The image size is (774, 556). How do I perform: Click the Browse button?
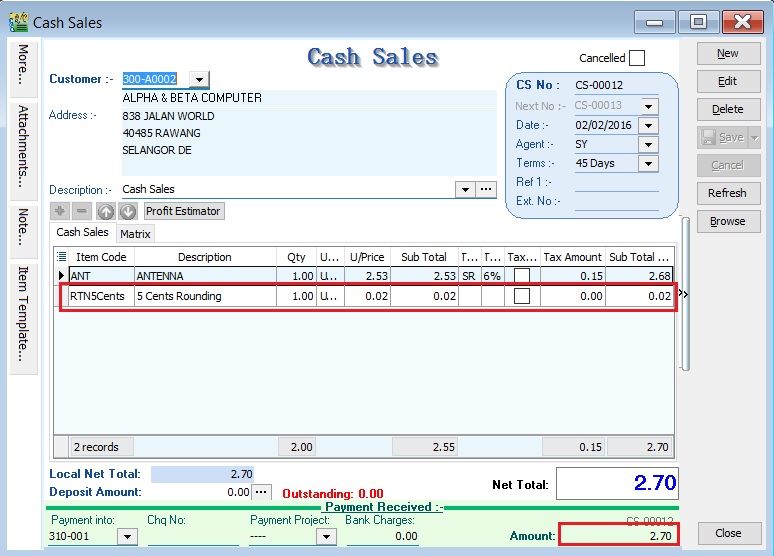[x=727, y=221]
